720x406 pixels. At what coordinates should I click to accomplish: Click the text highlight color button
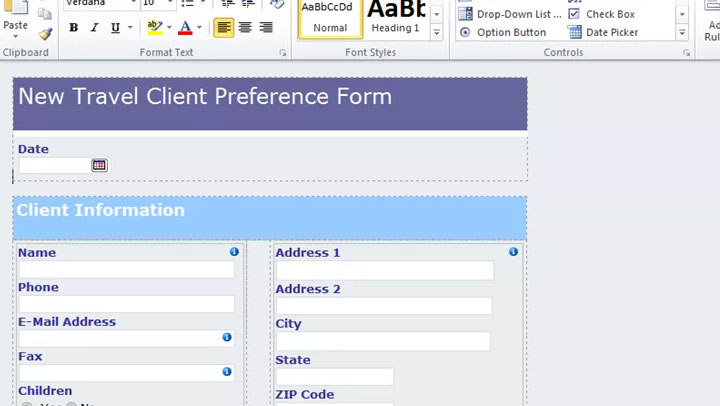pos(154,28)
